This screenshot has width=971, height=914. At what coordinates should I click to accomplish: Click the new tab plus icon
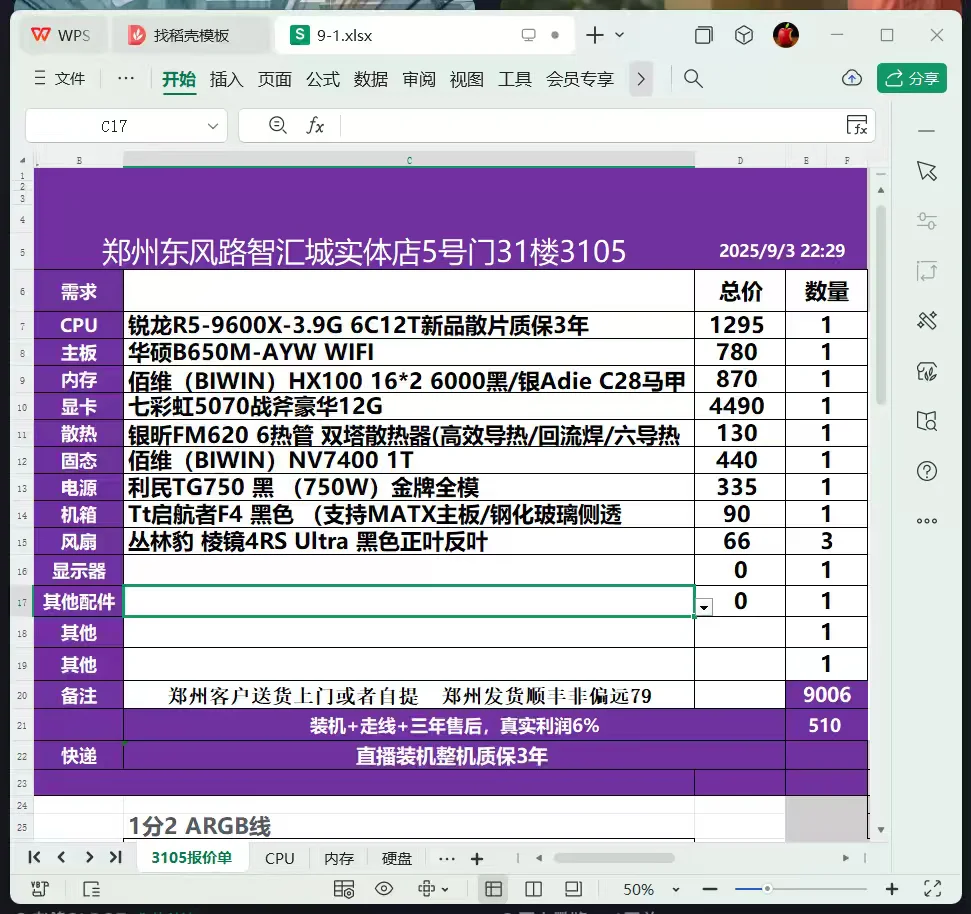point(594,35)
